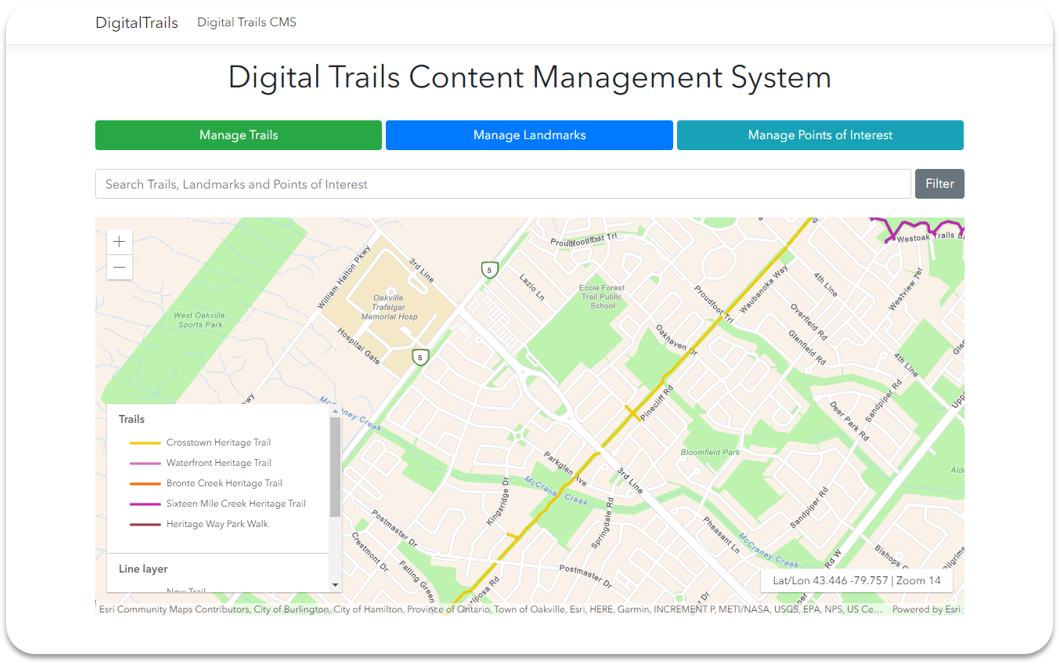The image size is (1059, 664).
Task: Click the orange Bronte Creek Heritage Trail swatch
Action: [x=145, y=484]
